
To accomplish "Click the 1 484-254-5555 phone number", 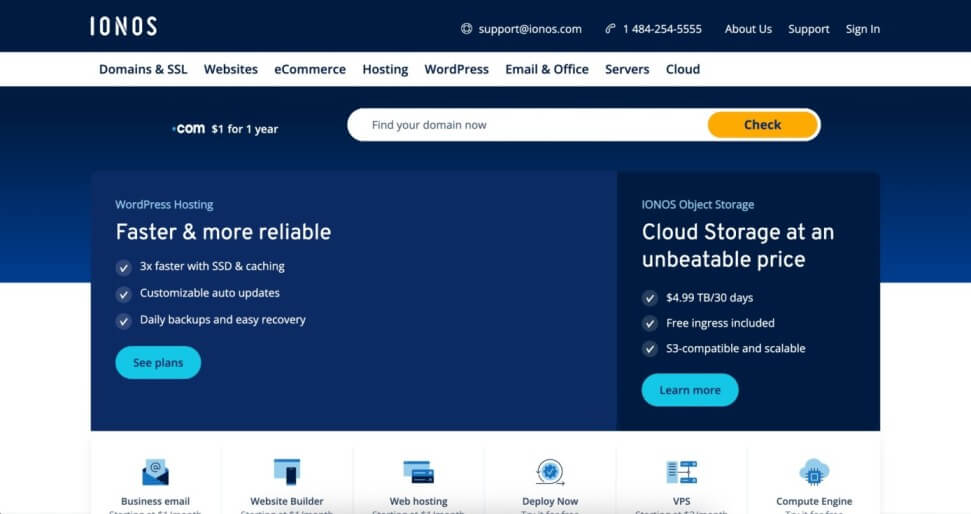I will pyautogui.click(x=662, y=29).
